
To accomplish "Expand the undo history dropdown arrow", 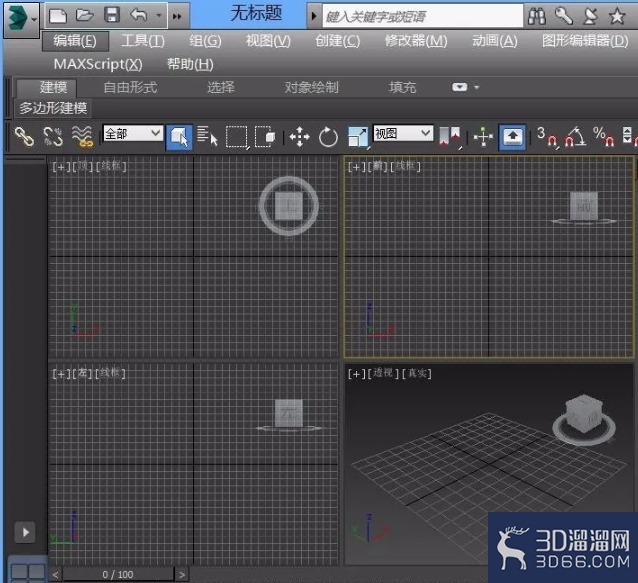I will [x=159, y=16].
